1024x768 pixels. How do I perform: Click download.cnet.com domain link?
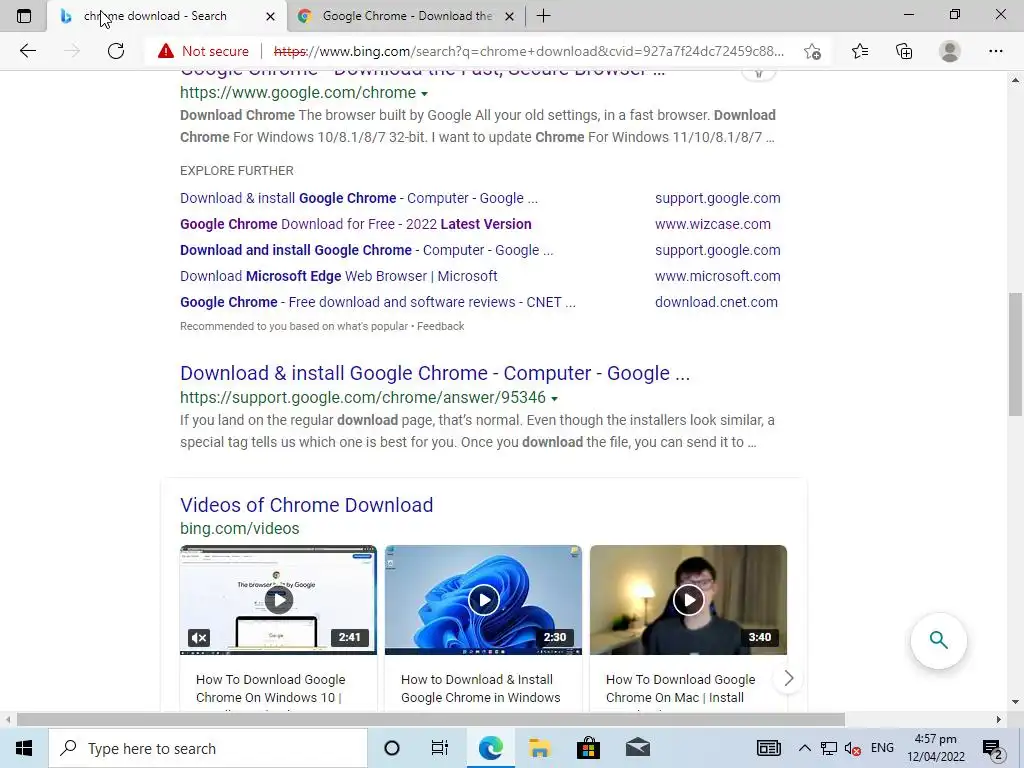click(x=716, y=302)
